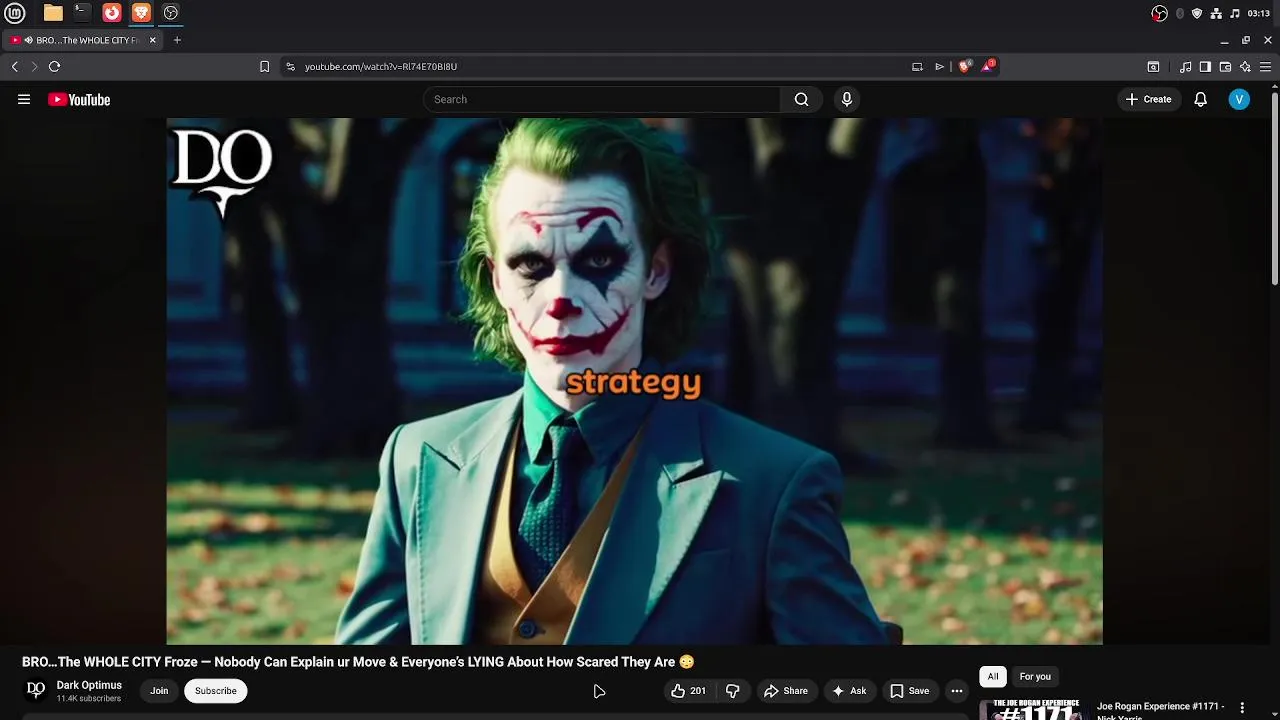Go back to the previous page
This screenshot has width=1280, height=720.
click(x=14, y=66)
